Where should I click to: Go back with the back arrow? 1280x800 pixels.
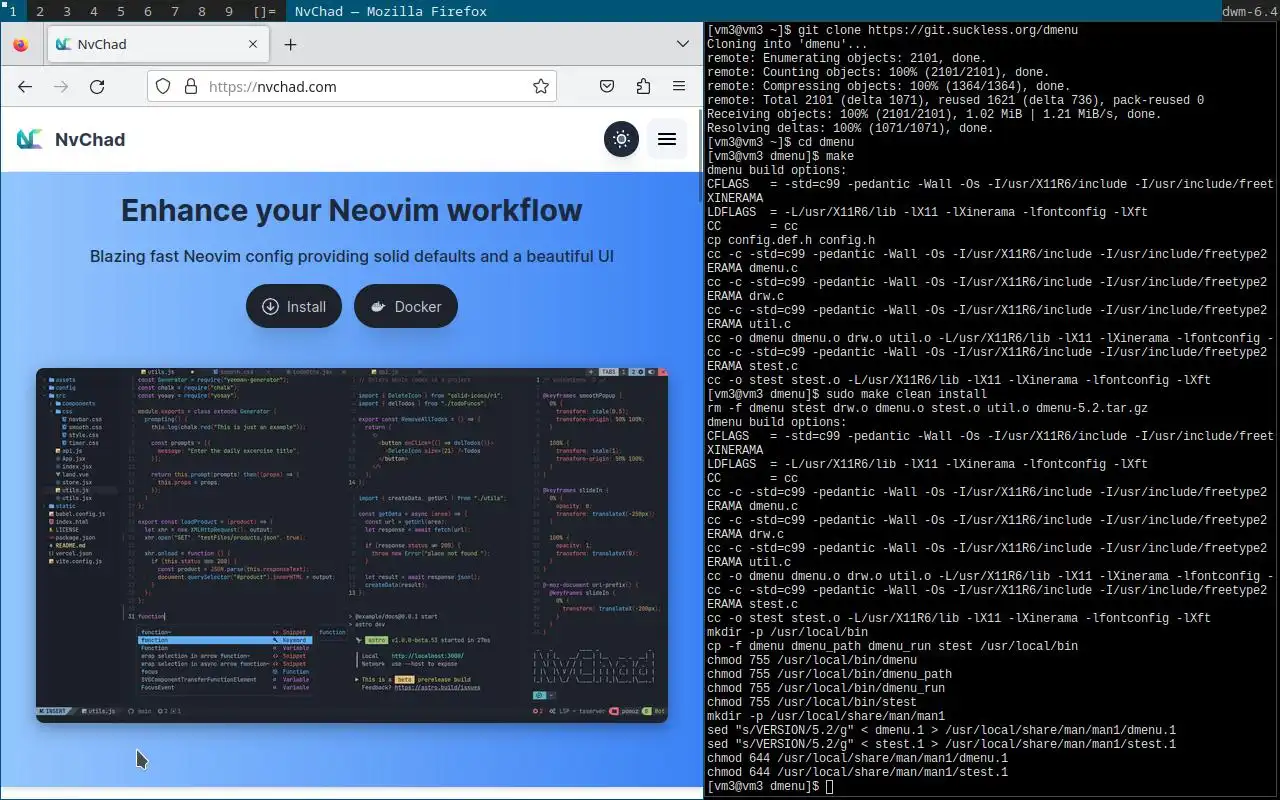tap(25, 86)
